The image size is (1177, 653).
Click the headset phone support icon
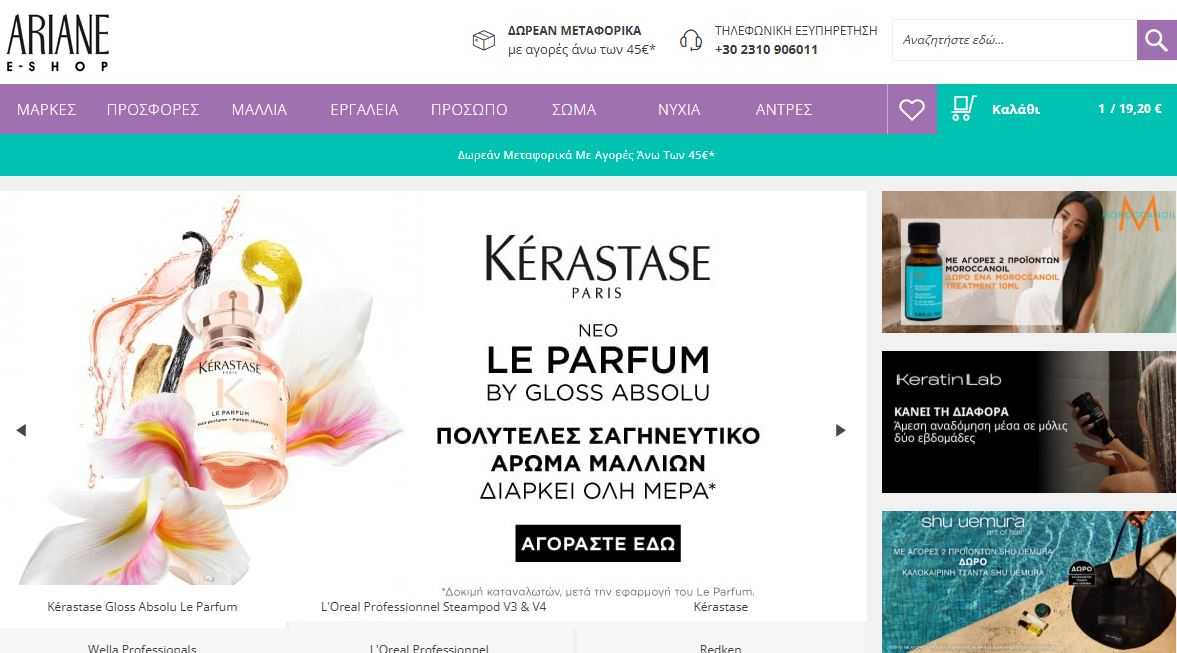click(x=691, y=41)
